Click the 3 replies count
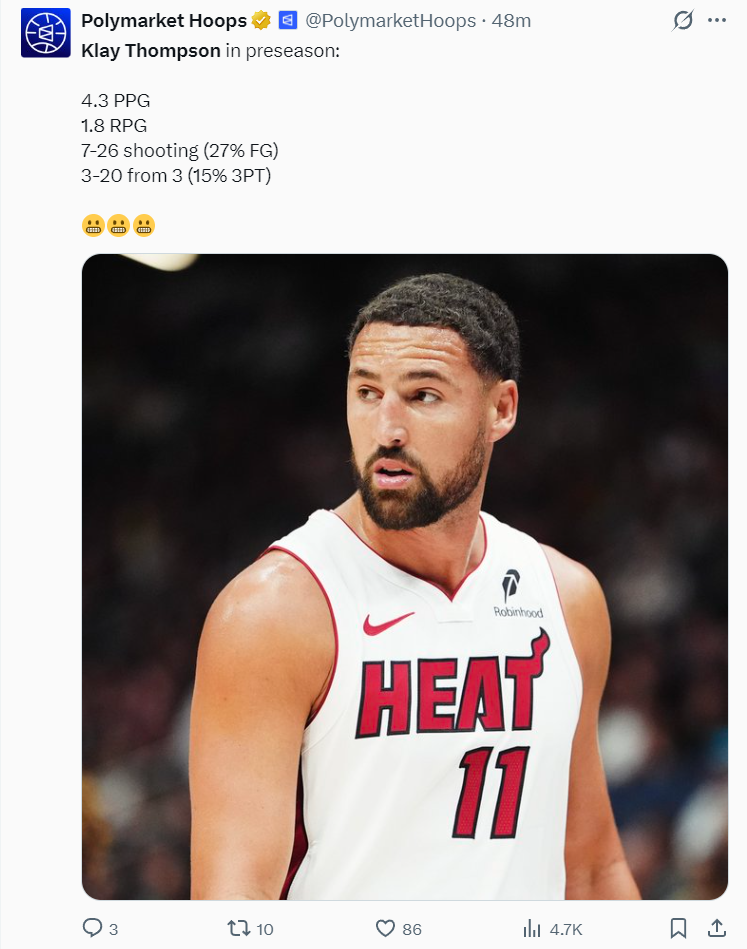This screenshot has height=949, width=747. 113,929
